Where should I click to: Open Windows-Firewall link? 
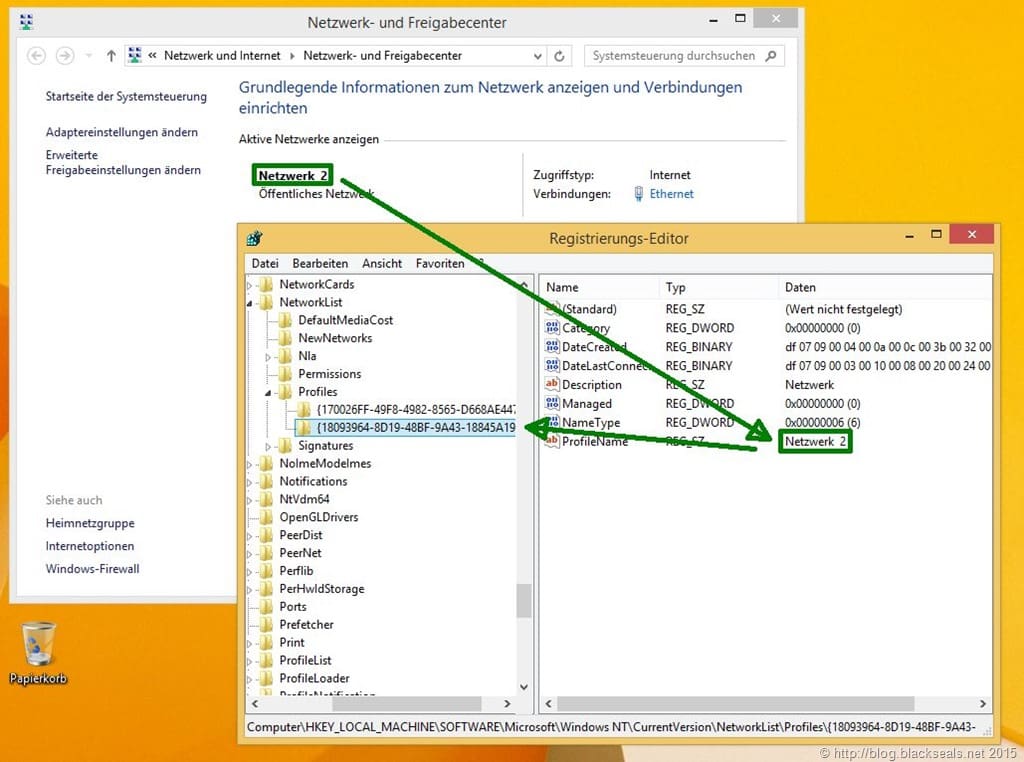[x=92, y=569]
